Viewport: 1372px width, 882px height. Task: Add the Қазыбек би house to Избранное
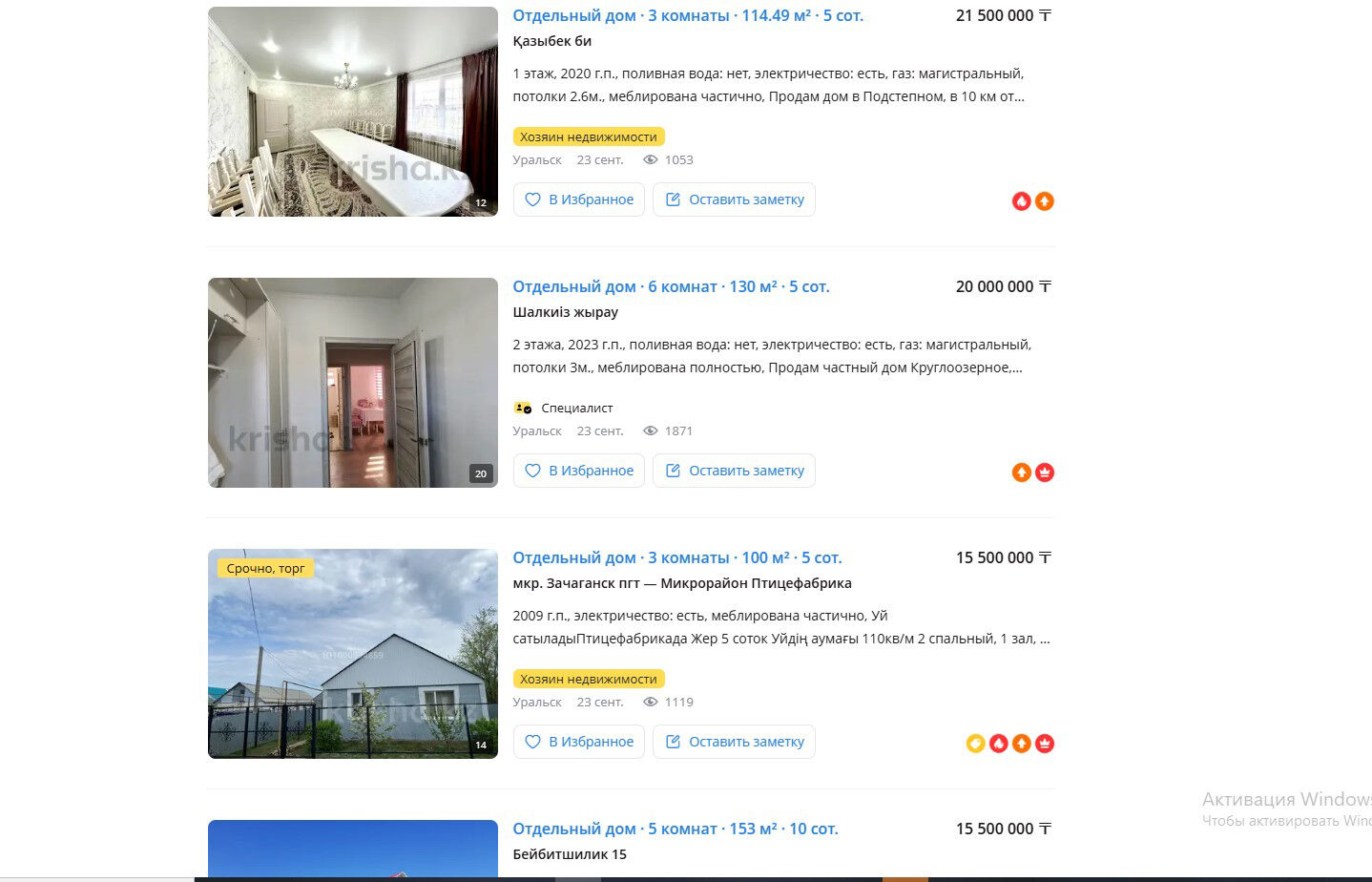click(579, 199)
